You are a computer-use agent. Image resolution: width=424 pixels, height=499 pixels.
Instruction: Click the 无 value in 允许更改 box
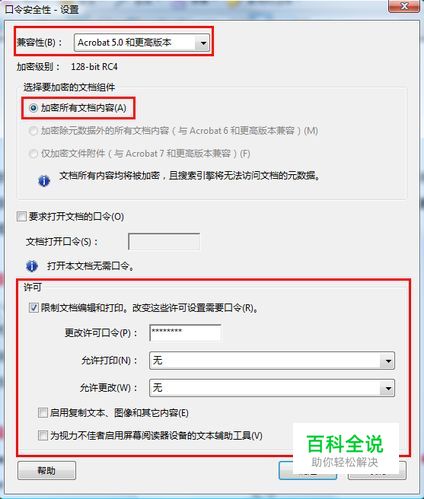tap(157, 388)
